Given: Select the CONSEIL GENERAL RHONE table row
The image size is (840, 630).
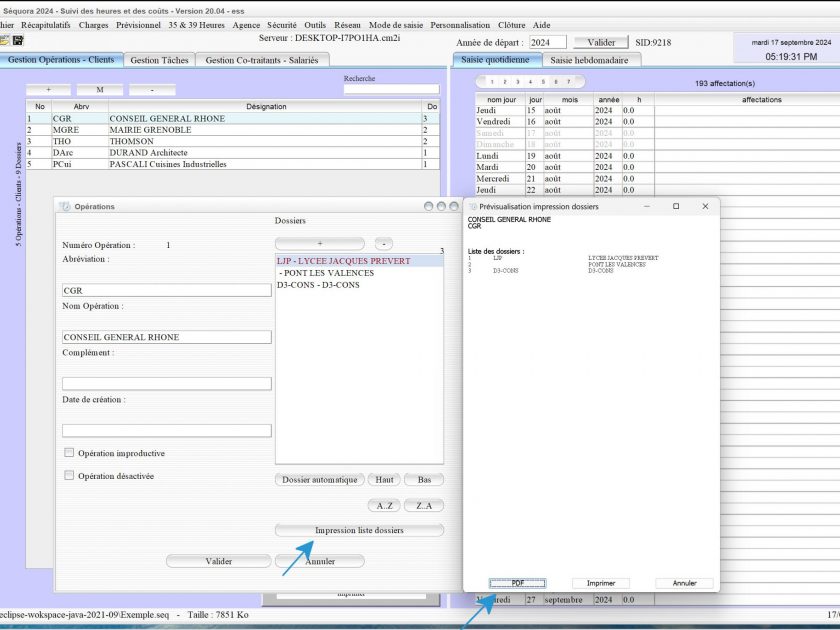Looking at the screenshot, I should [x=232, y=118].
